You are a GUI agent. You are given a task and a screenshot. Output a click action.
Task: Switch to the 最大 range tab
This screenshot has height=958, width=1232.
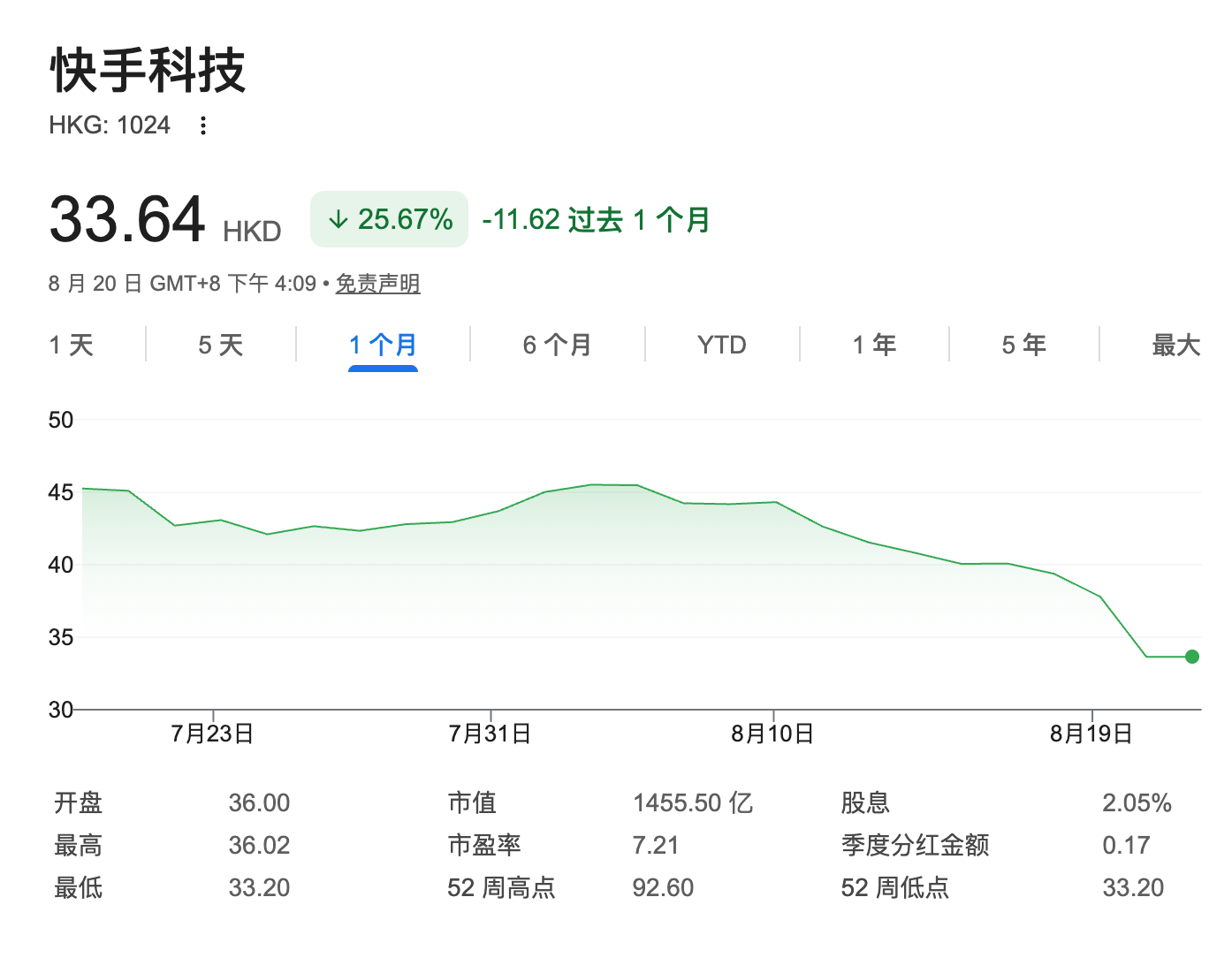coord(1176,345)
